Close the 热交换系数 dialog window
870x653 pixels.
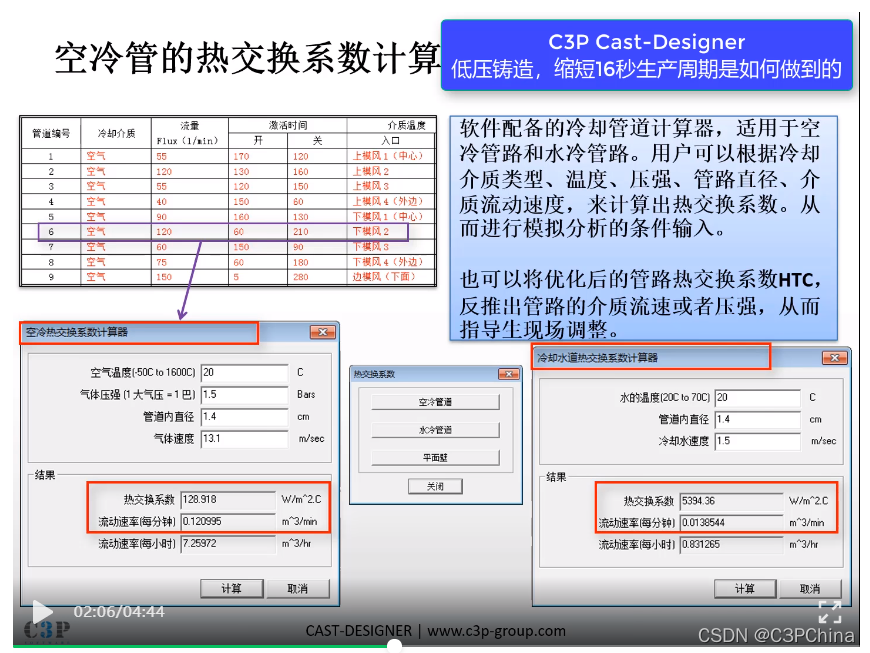coord(508,374)
